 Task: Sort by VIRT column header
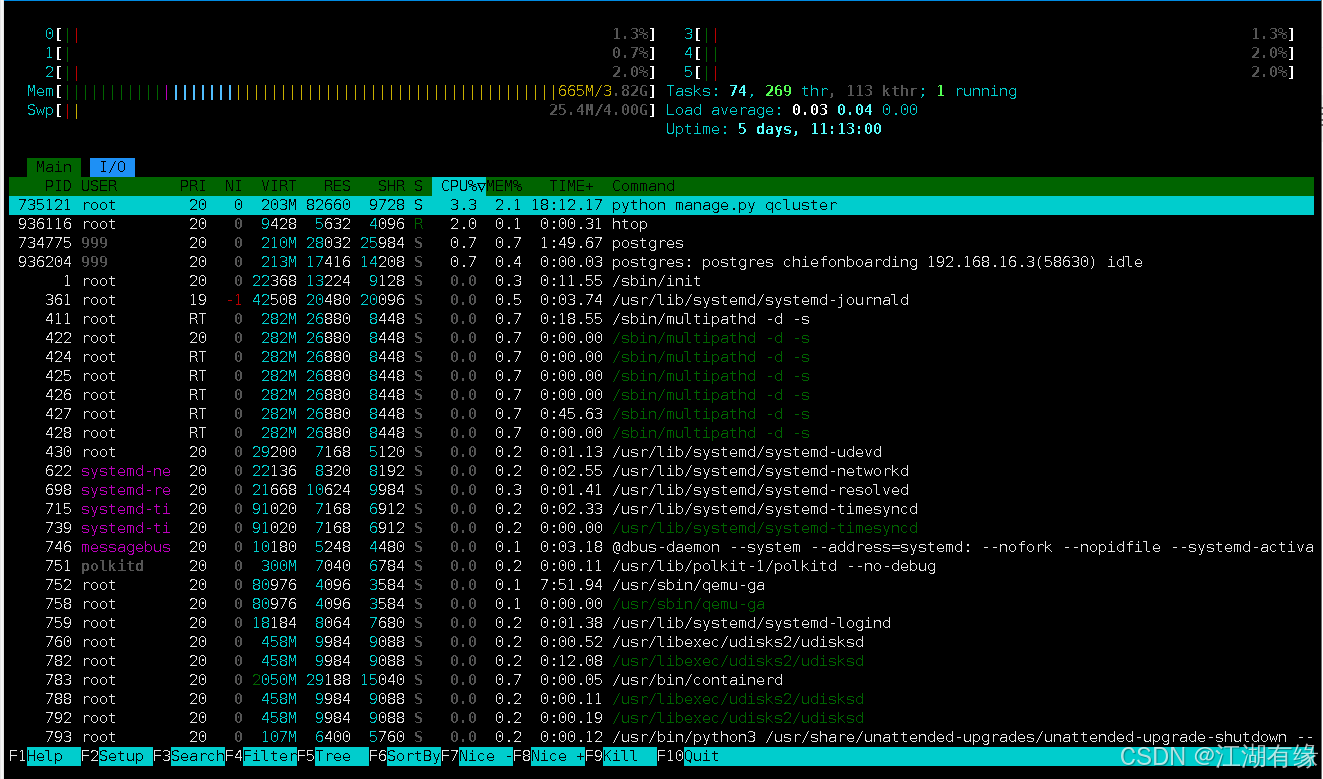(279, 186)
